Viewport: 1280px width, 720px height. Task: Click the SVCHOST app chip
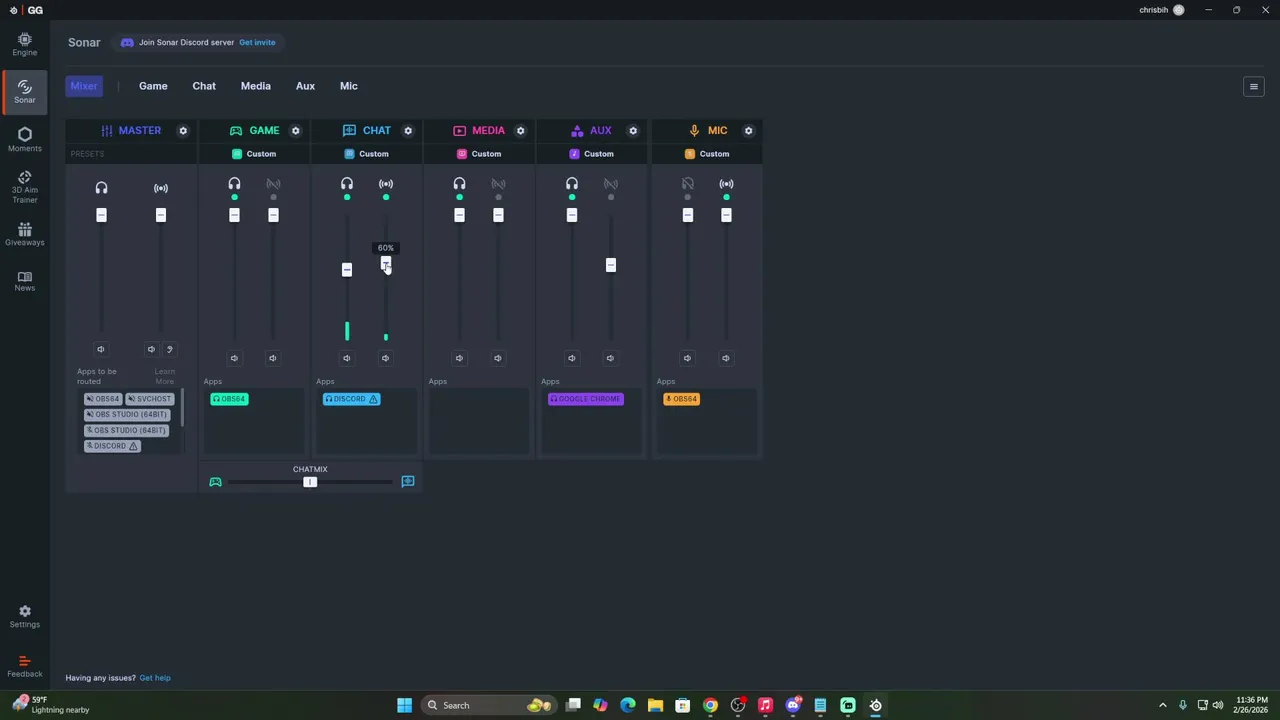(150, 399)
